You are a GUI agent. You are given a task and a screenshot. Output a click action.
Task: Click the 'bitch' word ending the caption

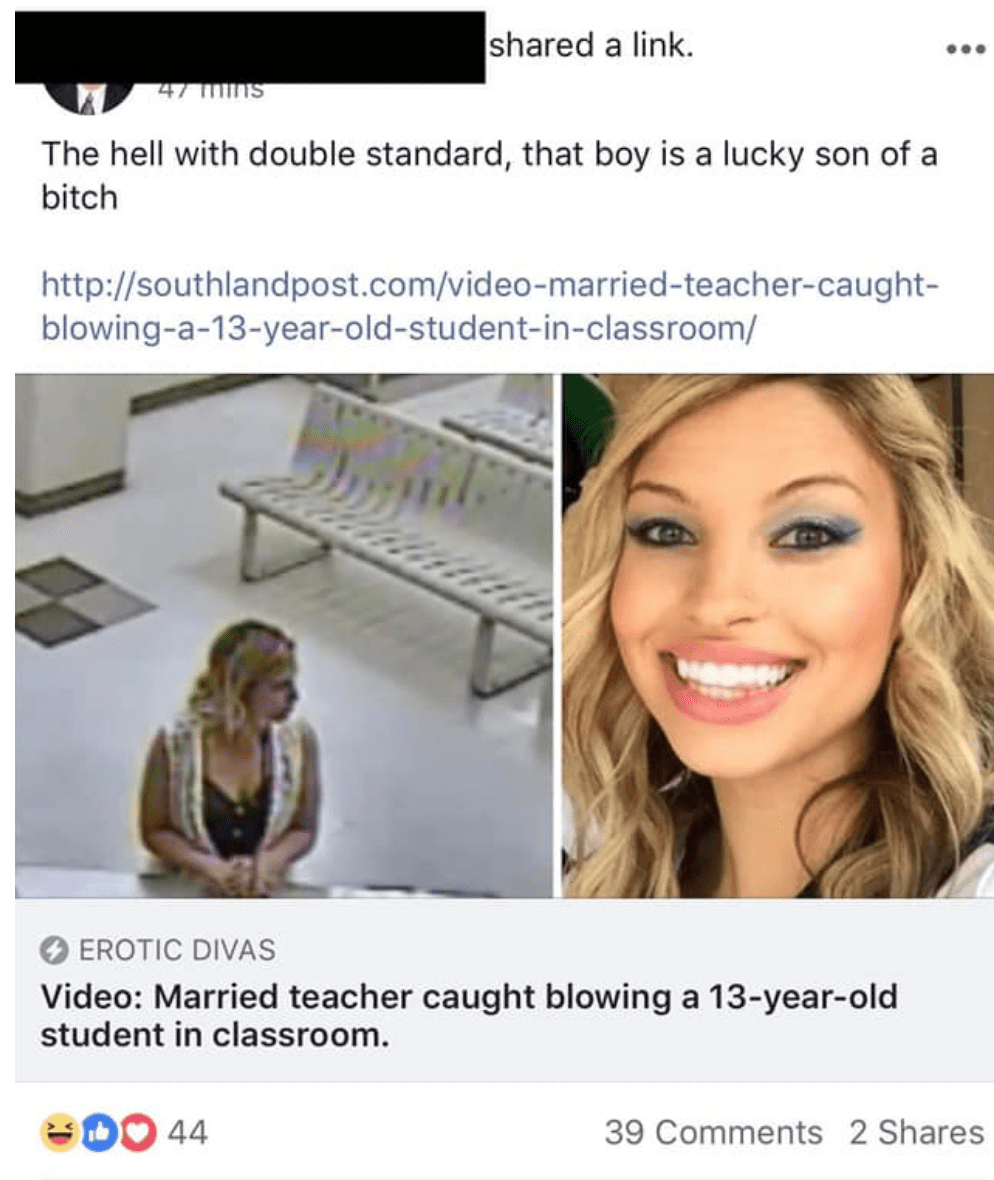coord(80,198)
